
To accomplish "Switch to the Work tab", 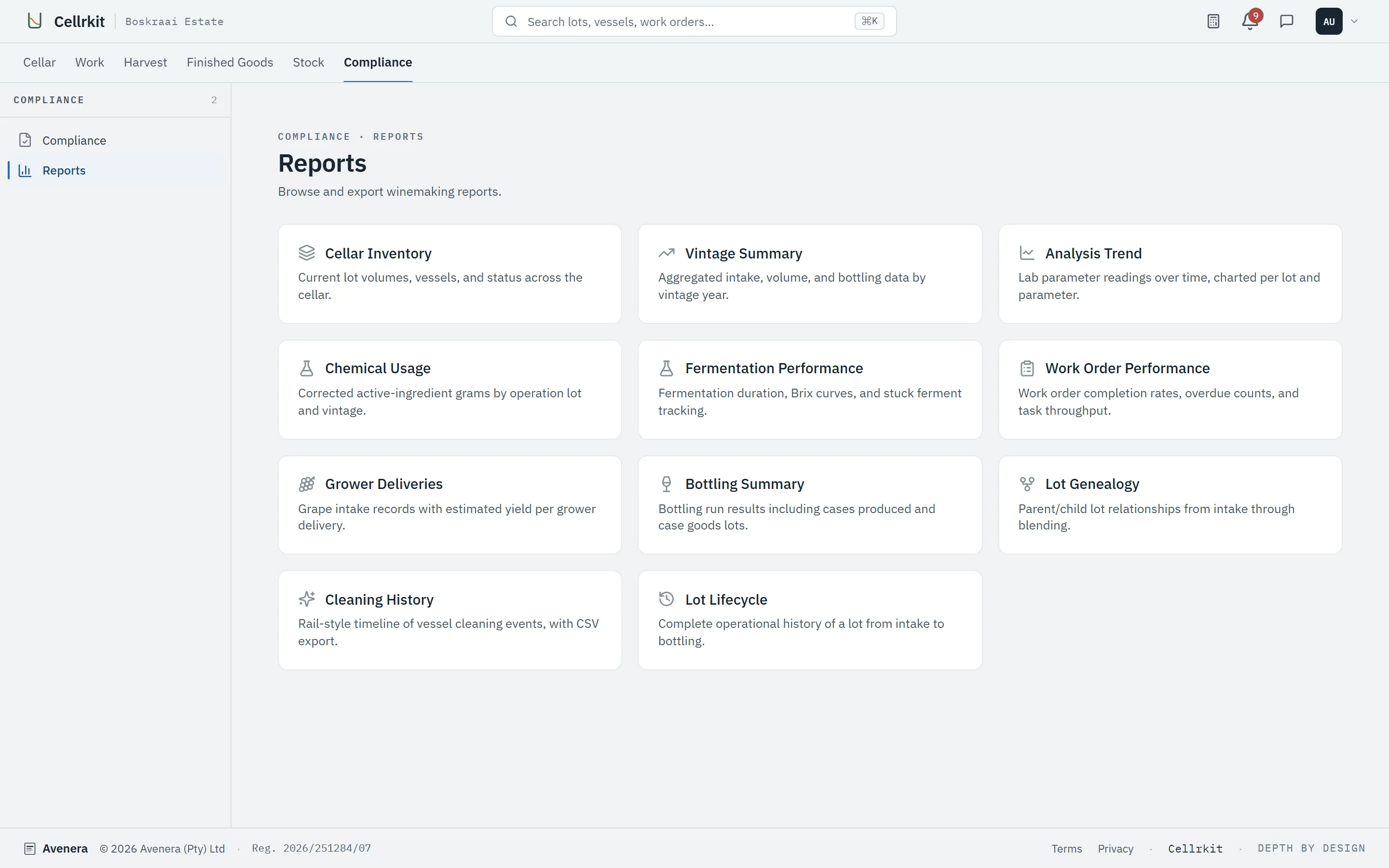I will (x=90, y=62).
